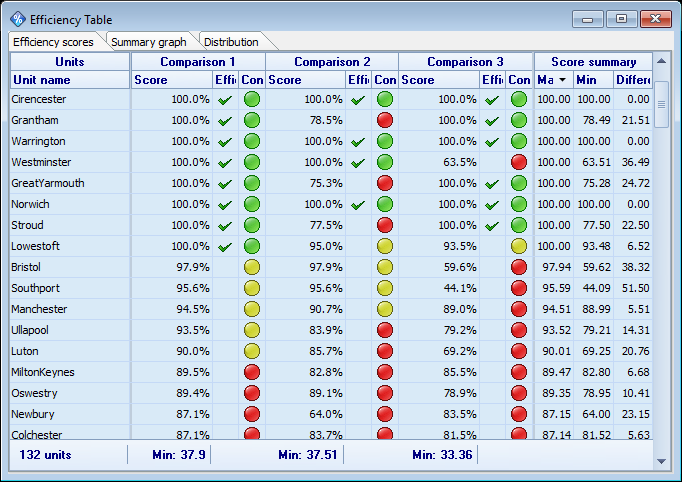Click the Max column sort arrow
Image resolution: width=682 pixels, height=482 pixels.
[x=562, y=80]
